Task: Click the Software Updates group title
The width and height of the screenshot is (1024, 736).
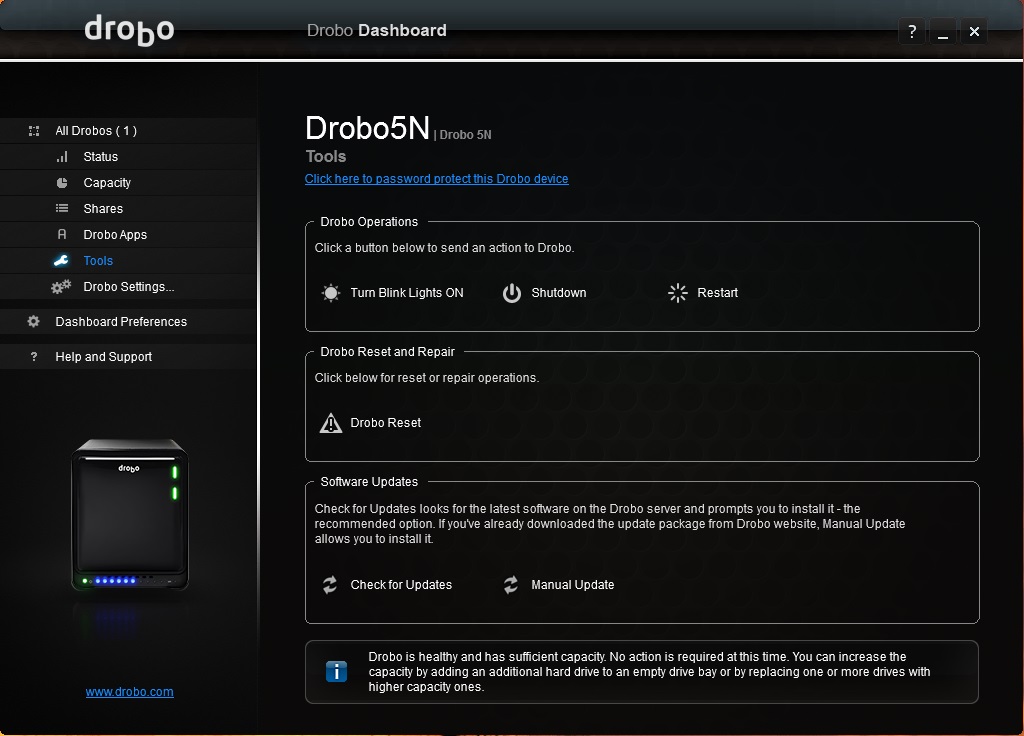Action: pyautogui.click(x=369, y=482)
